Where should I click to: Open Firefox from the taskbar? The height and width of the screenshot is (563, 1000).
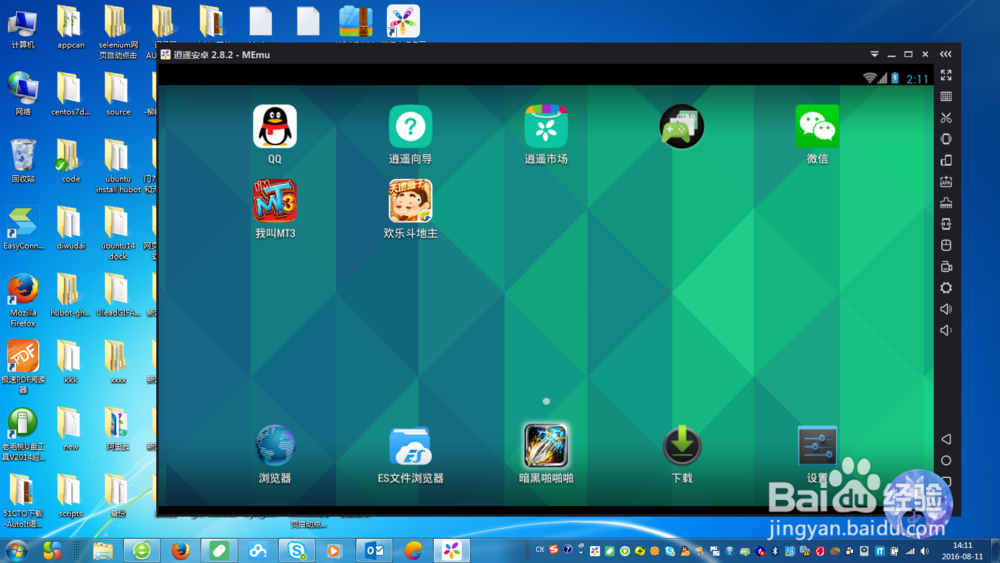click(180, 550)
